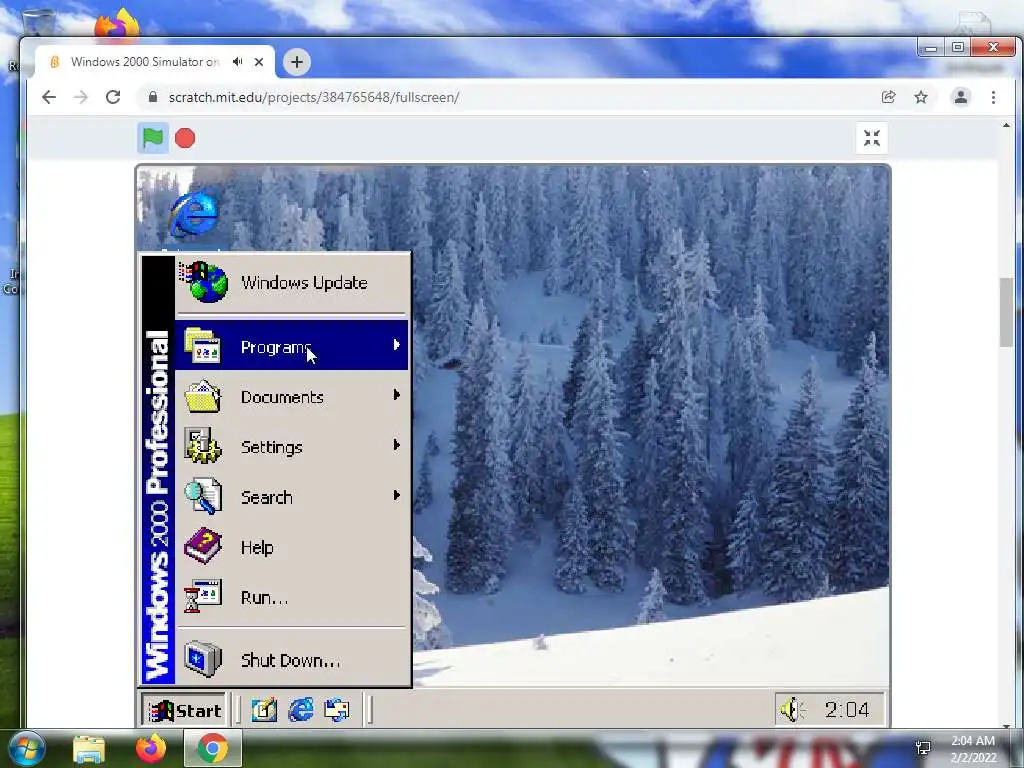Open Outlook Express quick launch icon
This screenshot has height=768, width=1024.
point(337,710)
